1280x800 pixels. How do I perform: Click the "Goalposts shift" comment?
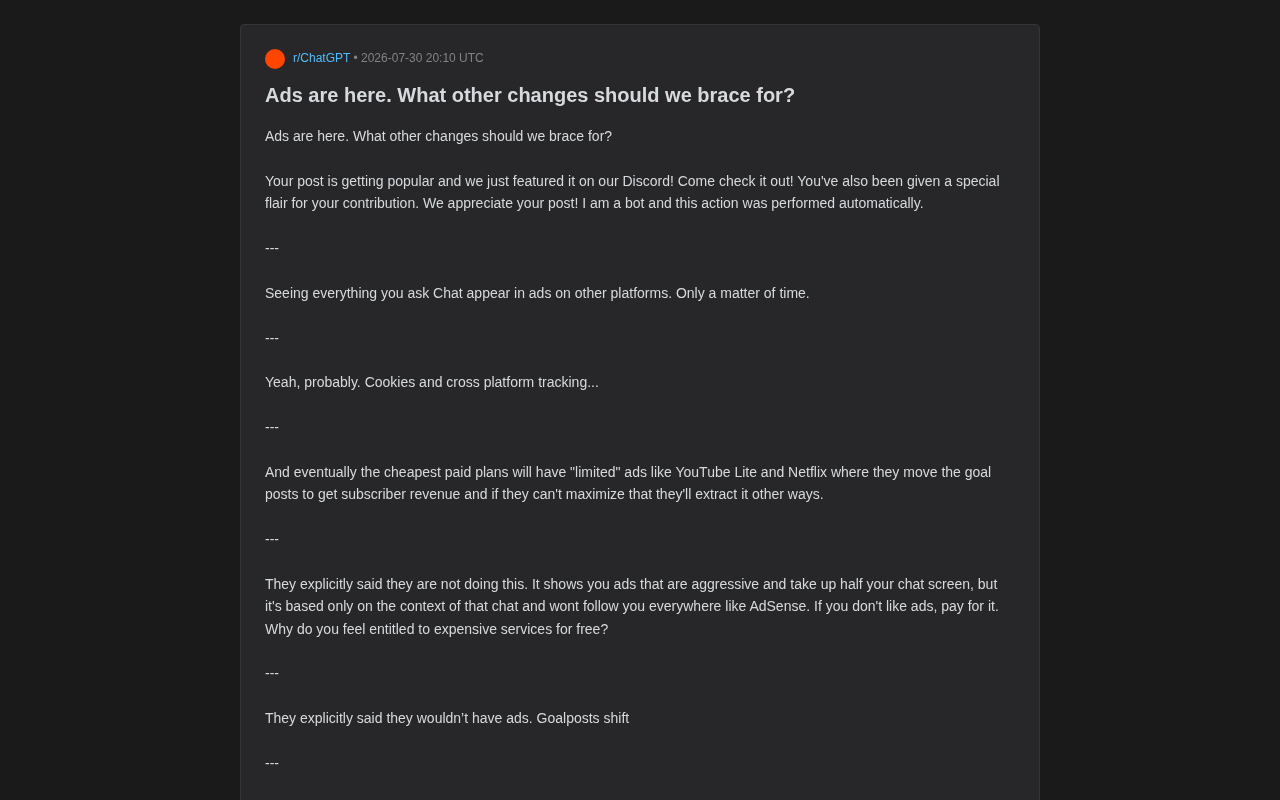(x=447, y=718)
